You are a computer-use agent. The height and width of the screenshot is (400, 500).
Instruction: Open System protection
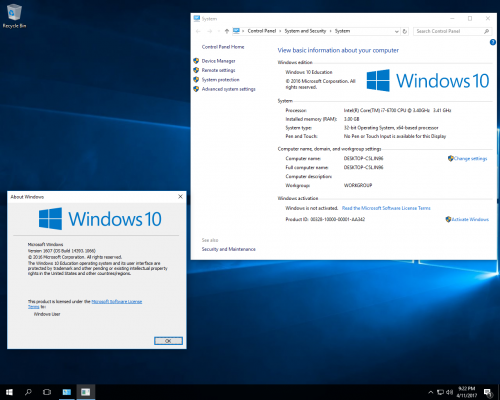[x=220, y=80]
